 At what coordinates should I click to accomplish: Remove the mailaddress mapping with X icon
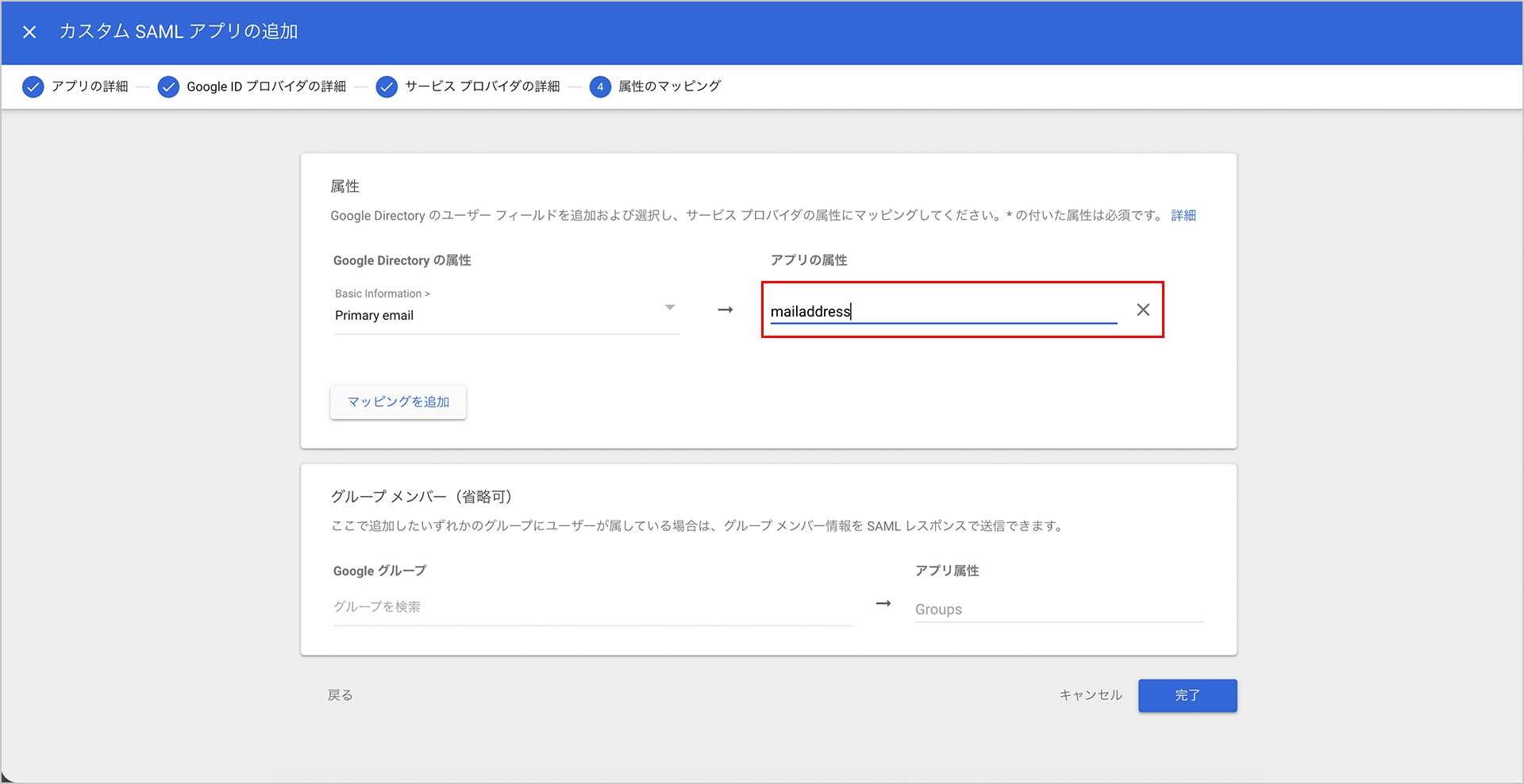point(1143,310)
